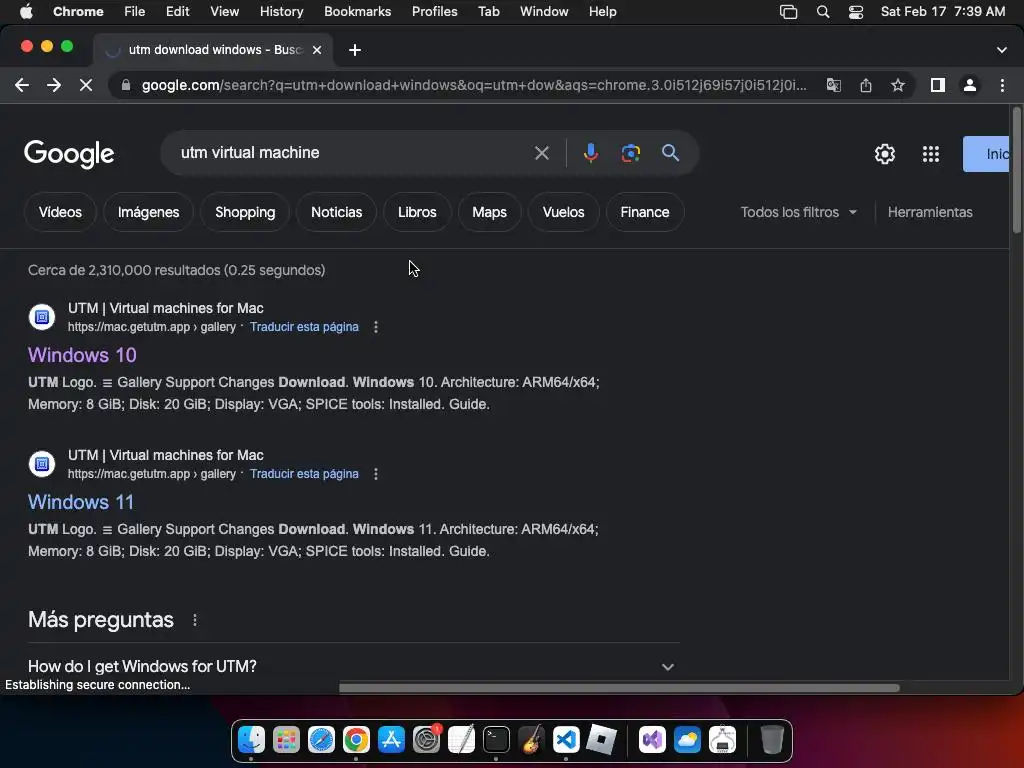The width and height of the screenshot is (1024, 768).
Task: Open the Window menu
Action: point(544,12)
